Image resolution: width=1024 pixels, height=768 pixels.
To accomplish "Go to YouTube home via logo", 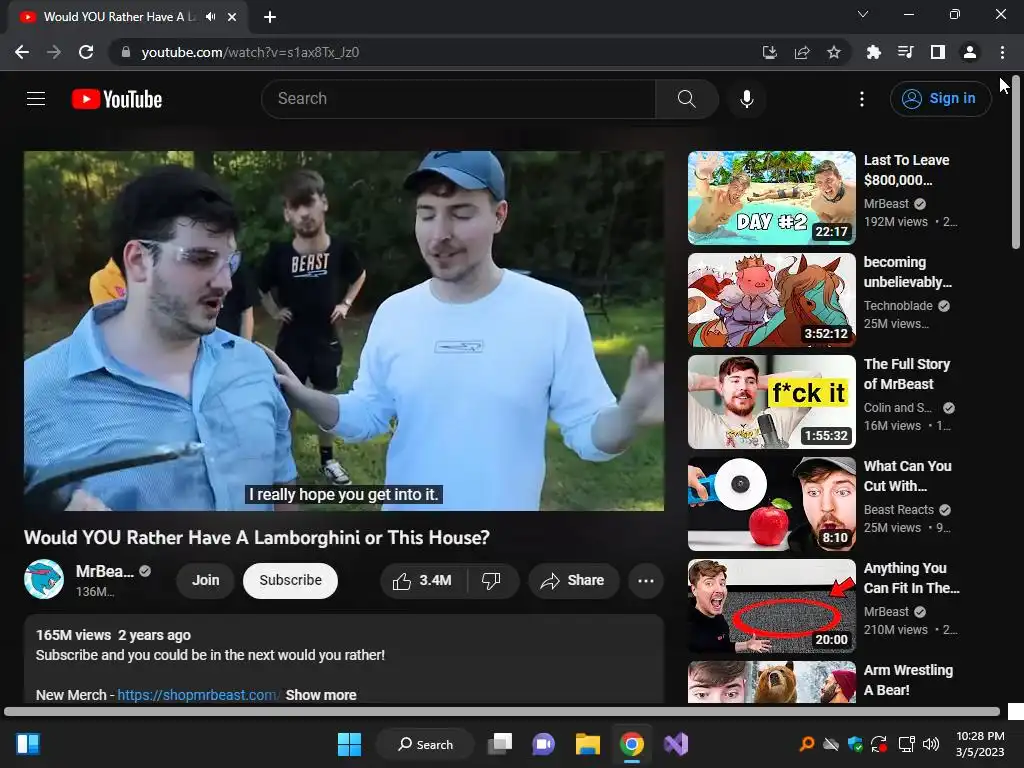I will click(x=117, y=99).
